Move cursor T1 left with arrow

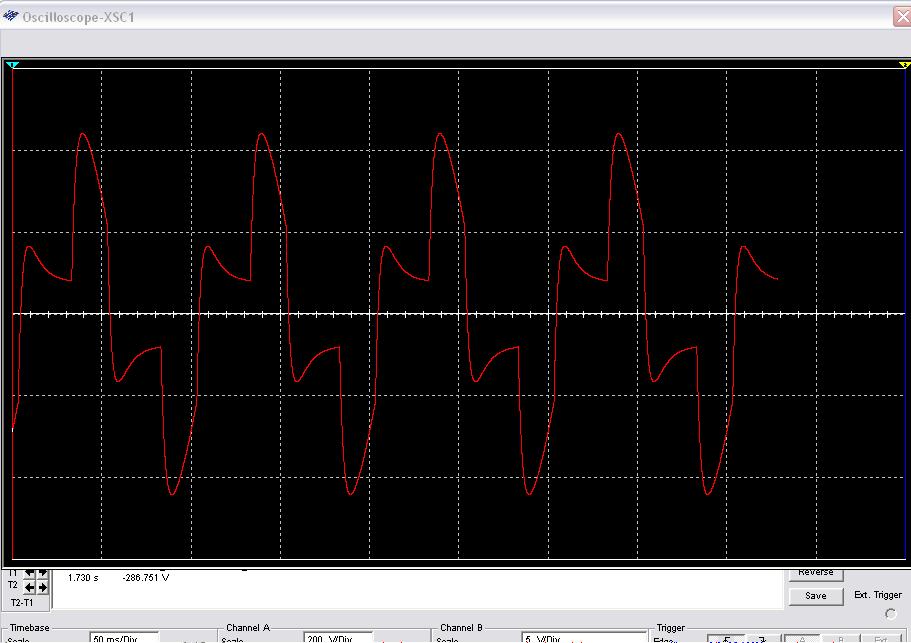(x=29, y=573)
